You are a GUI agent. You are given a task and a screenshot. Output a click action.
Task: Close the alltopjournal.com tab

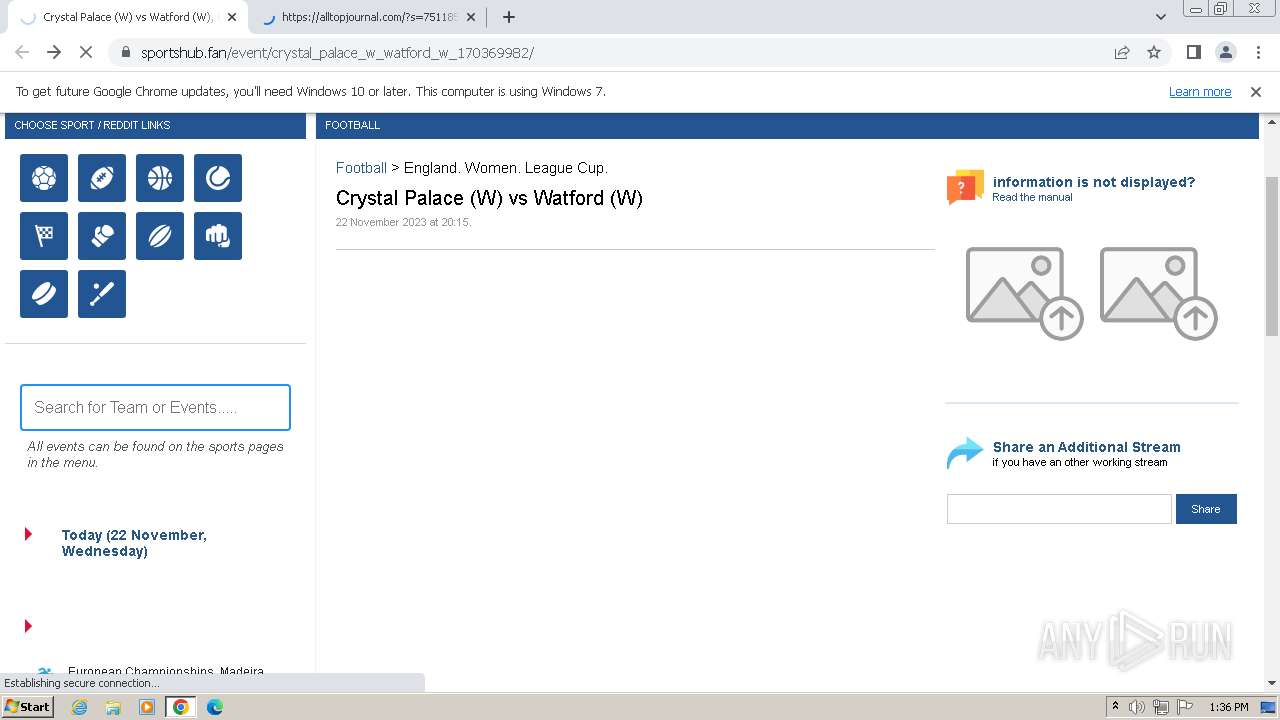coord(471,17)
